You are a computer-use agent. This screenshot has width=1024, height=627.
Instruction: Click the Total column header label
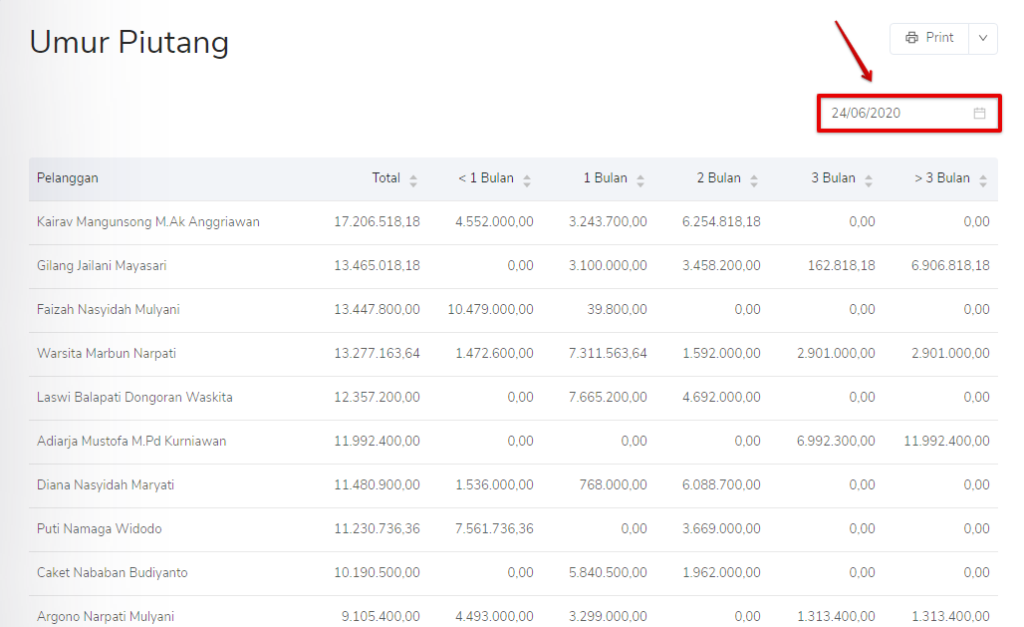(386, 178)
